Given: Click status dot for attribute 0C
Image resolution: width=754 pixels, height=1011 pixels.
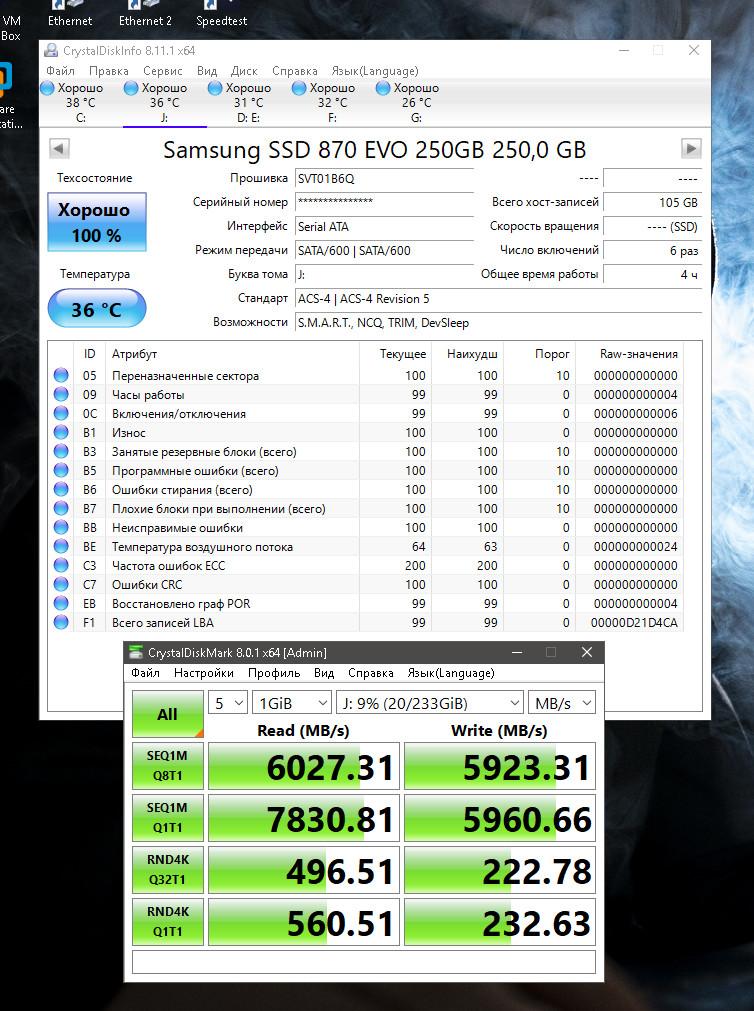Looking at the screenshot, I should (x=61, y=413).
